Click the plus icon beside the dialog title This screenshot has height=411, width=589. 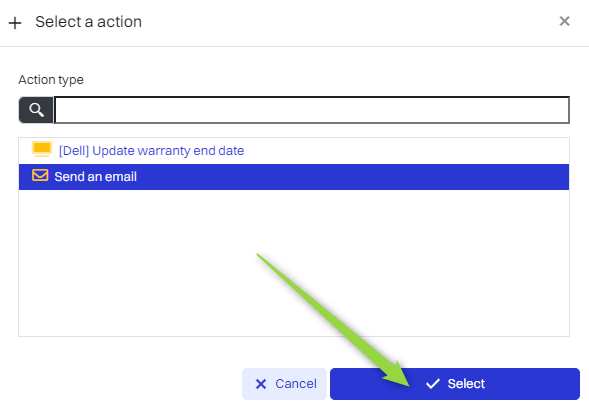coord(15,23)
